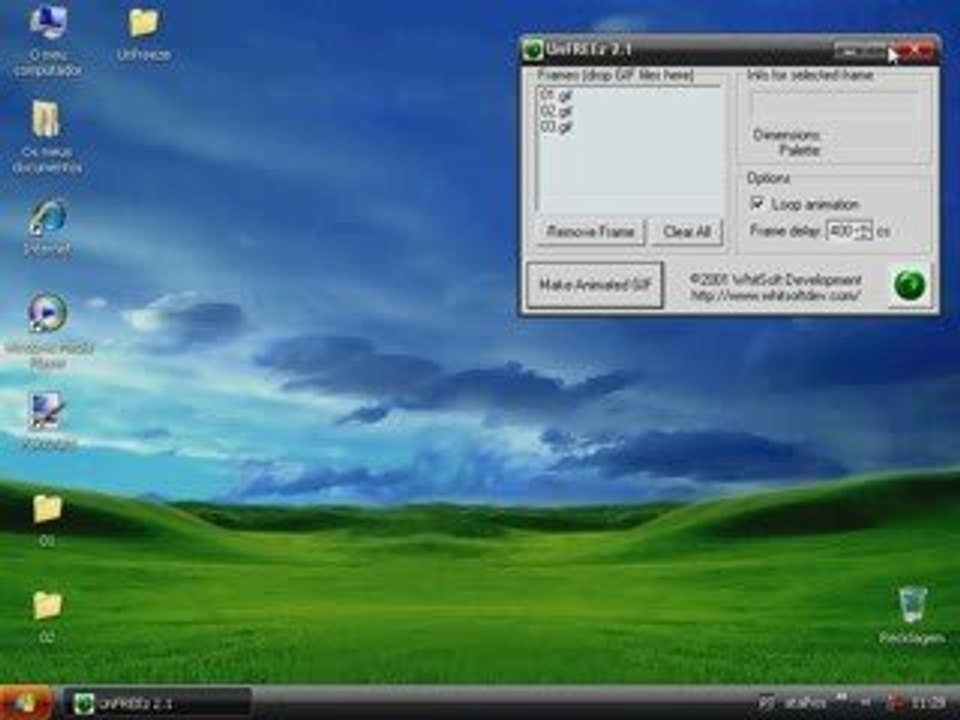The height and width of the screenshot is (720, 960).
Task: Activate the UnFREEz 2.1 taskbar button
Action: coord(158,703)
